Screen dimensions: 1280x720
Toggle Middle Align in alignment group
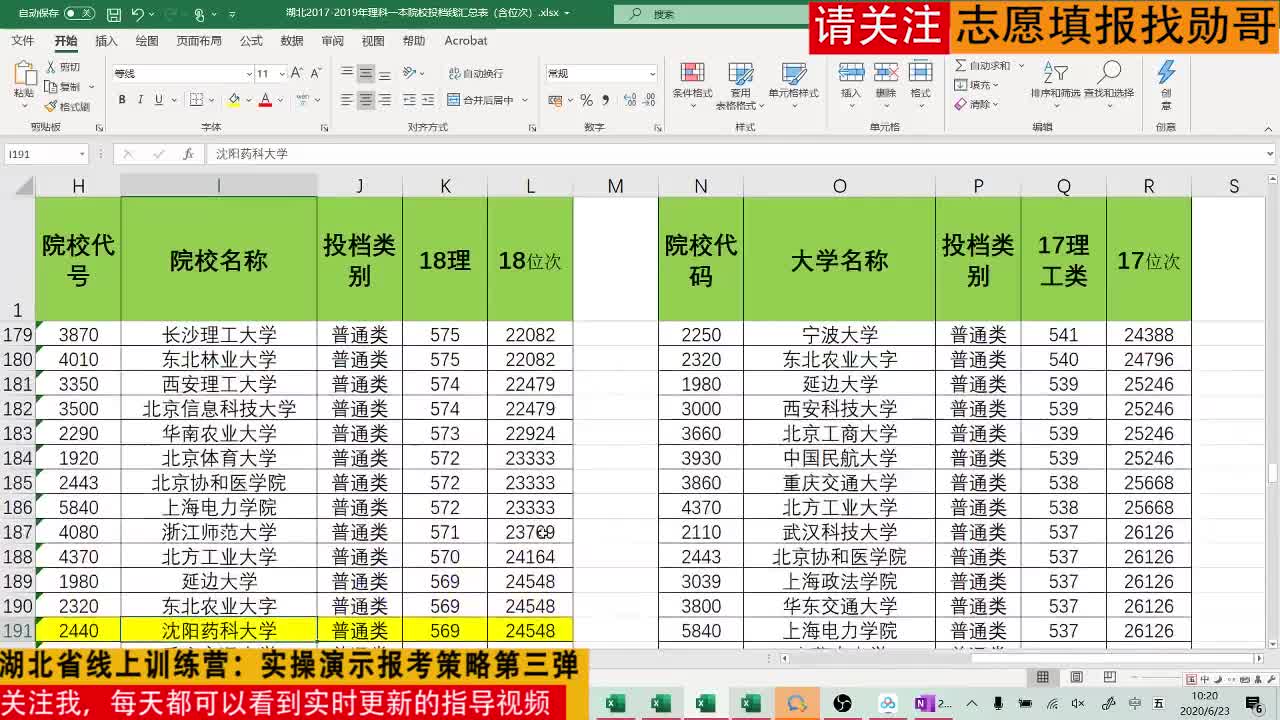[x=366, y=74]
